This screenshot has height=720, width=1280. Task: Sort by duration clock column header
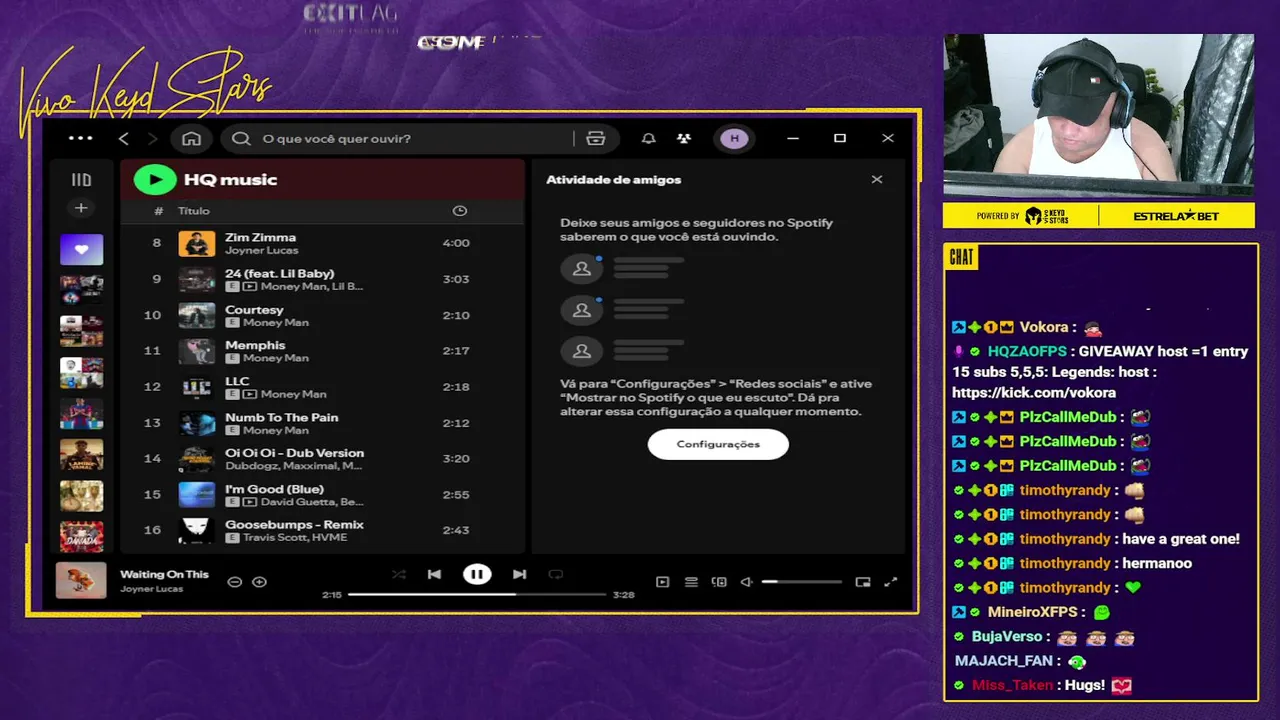click(460, 211)
